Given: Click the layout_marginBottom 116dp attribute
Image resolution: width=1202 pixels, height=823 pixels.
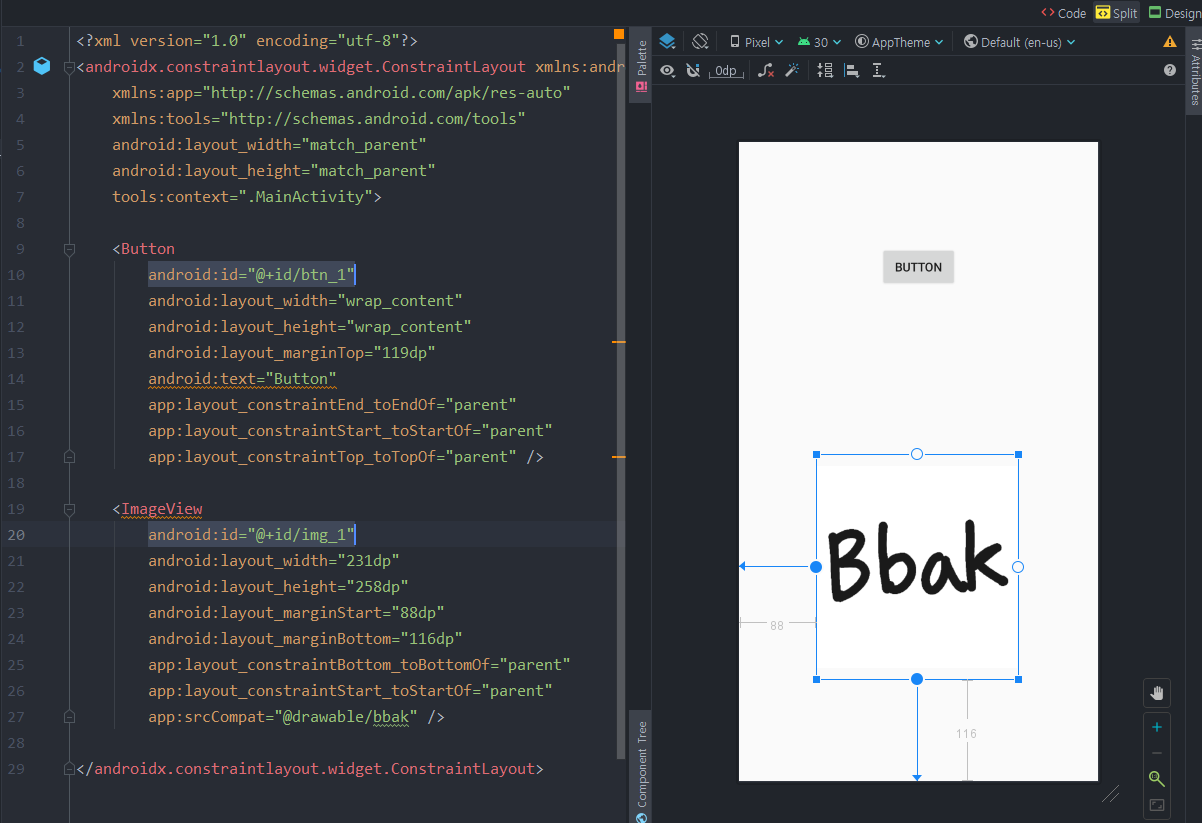Looking at the screenshot, I should tap(305, 639).
